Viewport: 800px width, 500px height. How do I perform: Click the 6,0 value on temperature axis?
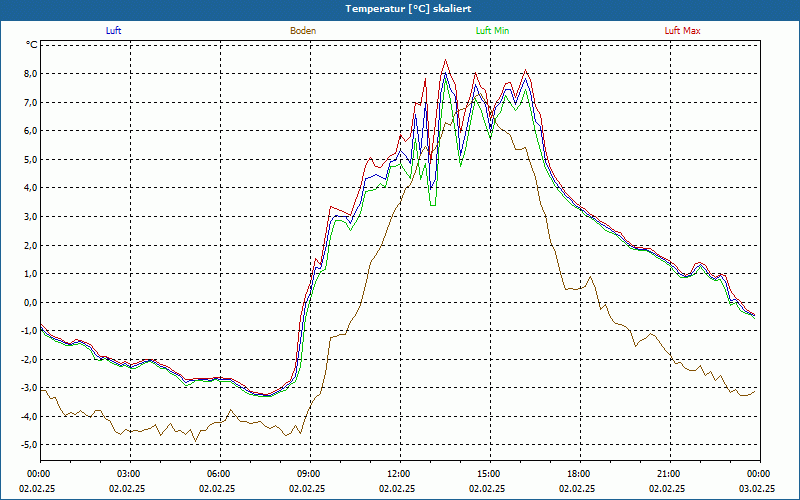31,131
